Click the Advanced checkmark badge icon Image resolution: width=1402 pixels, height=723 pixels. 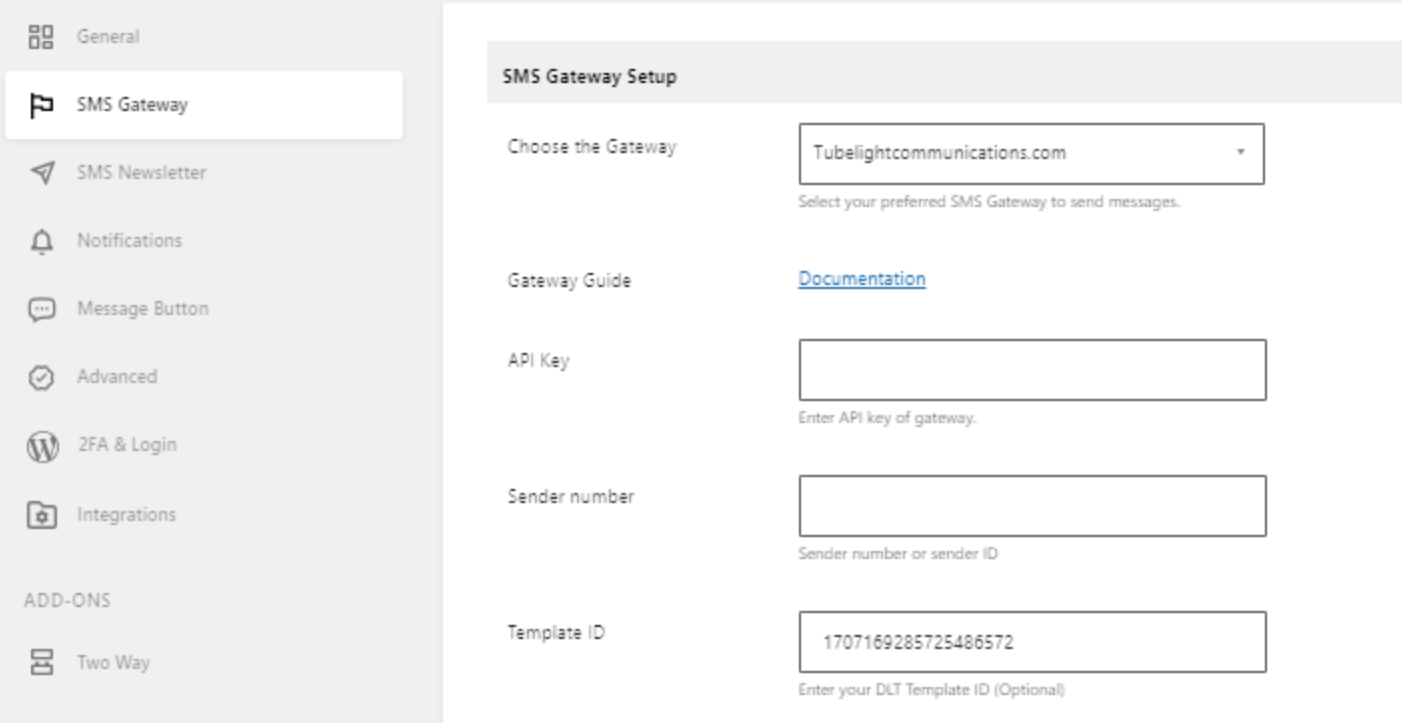[41, 377]
